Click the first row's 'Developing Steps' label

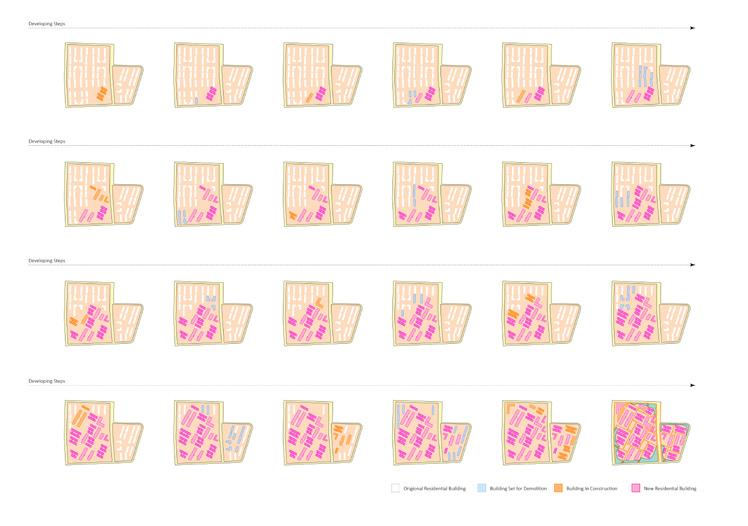47,23
